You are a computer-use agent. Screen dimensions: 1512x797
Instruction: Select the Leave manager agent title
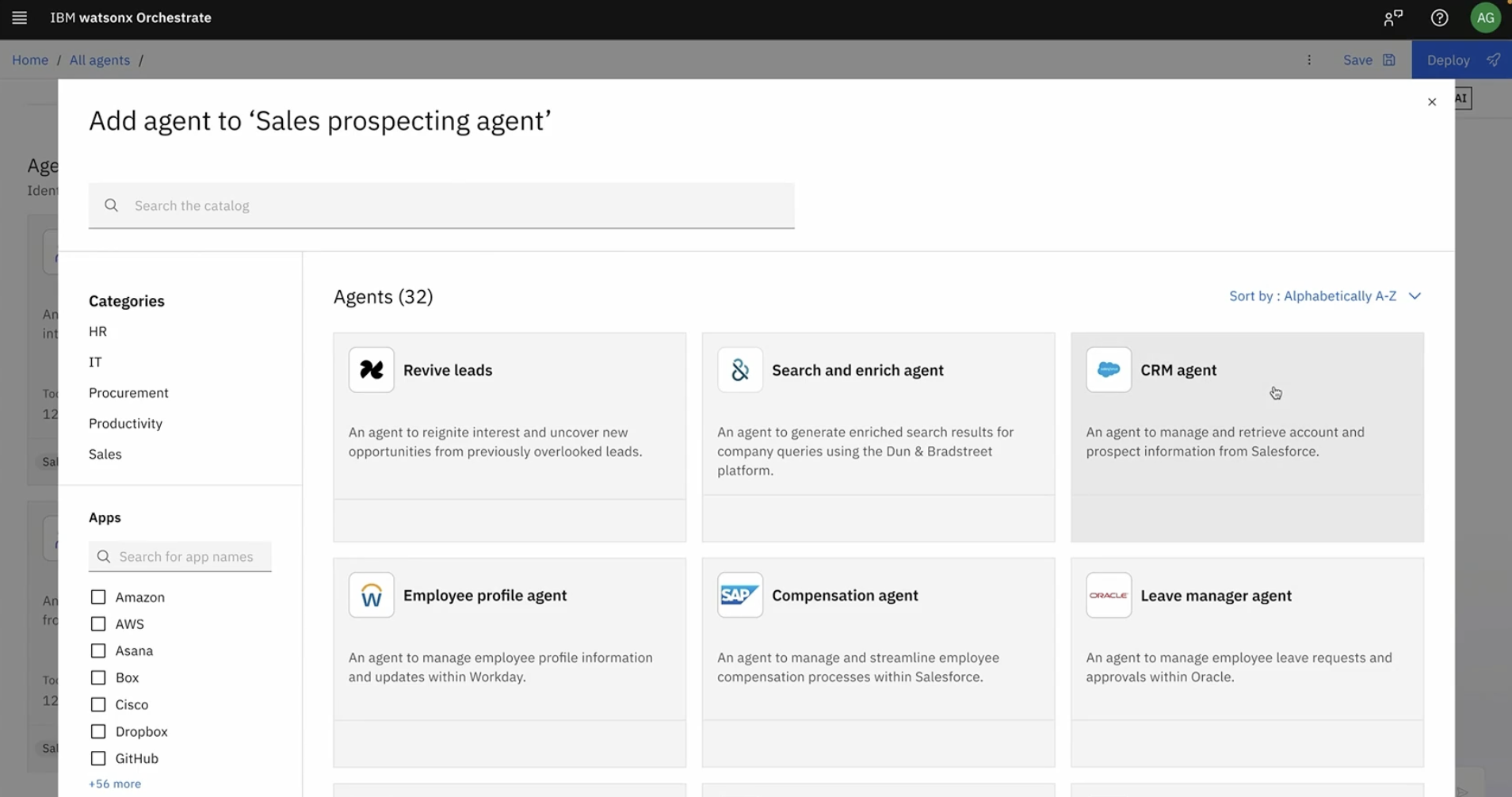(x=1216, y=595)
